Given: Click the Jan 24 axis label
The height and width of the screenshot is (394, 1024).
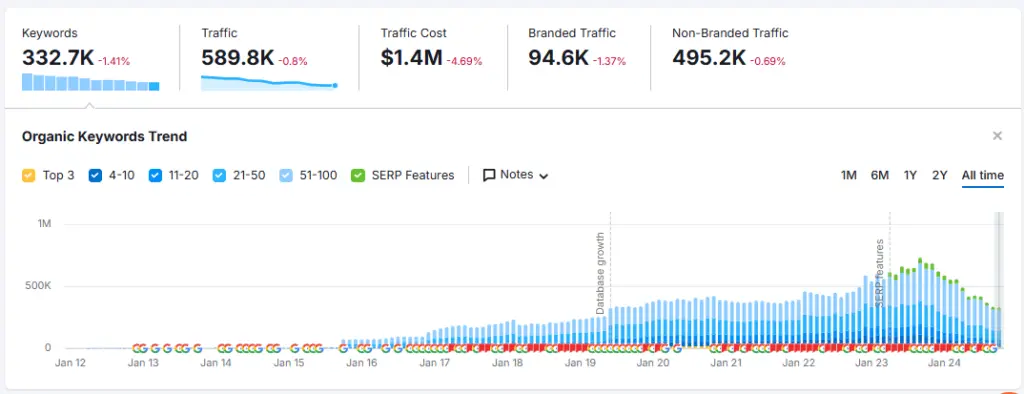Looking at the screenshot, I should tap(944, 362).
